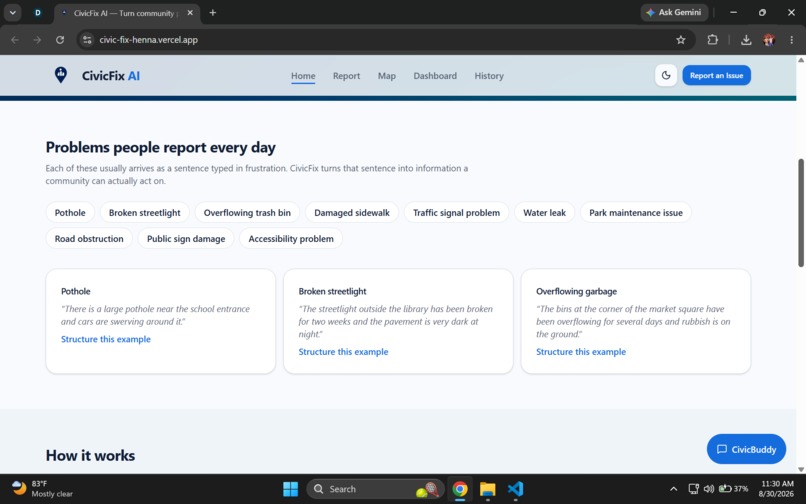Click the battery 37% indicator
Screen dimensions: 806x504
pyautogui.click(x=734, y=489)
